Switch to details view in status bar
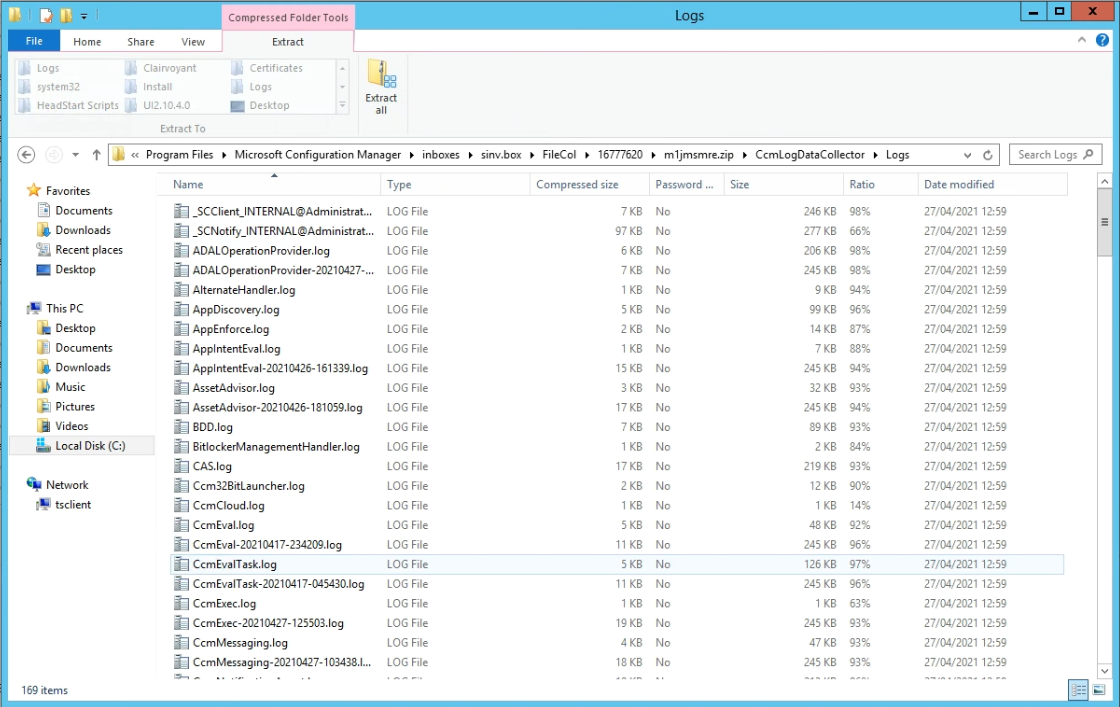Viewport: 1120px width, 707px height. (1078, 689)
